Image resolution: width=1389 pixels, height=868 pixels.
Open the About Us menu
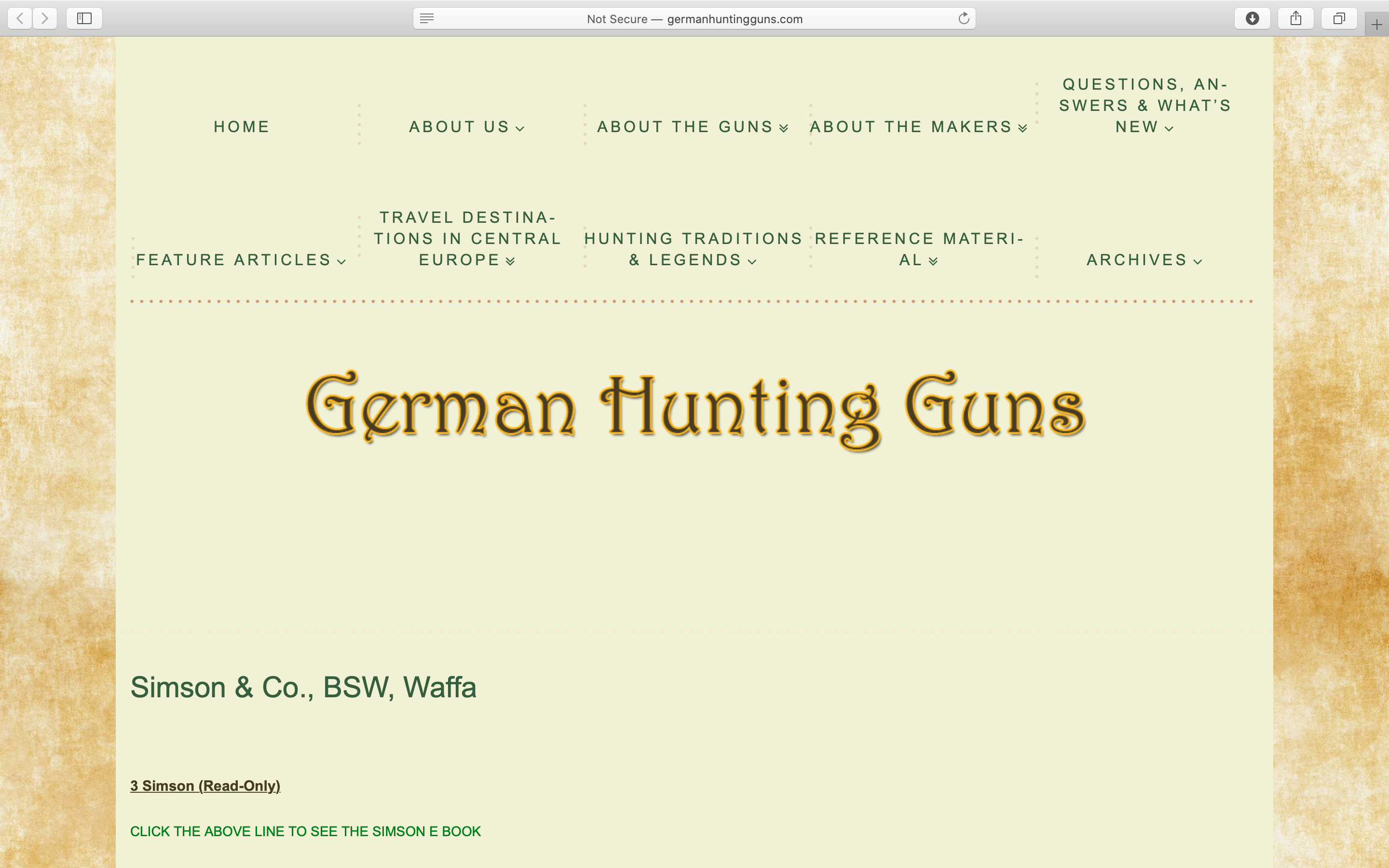pos(467,127)
